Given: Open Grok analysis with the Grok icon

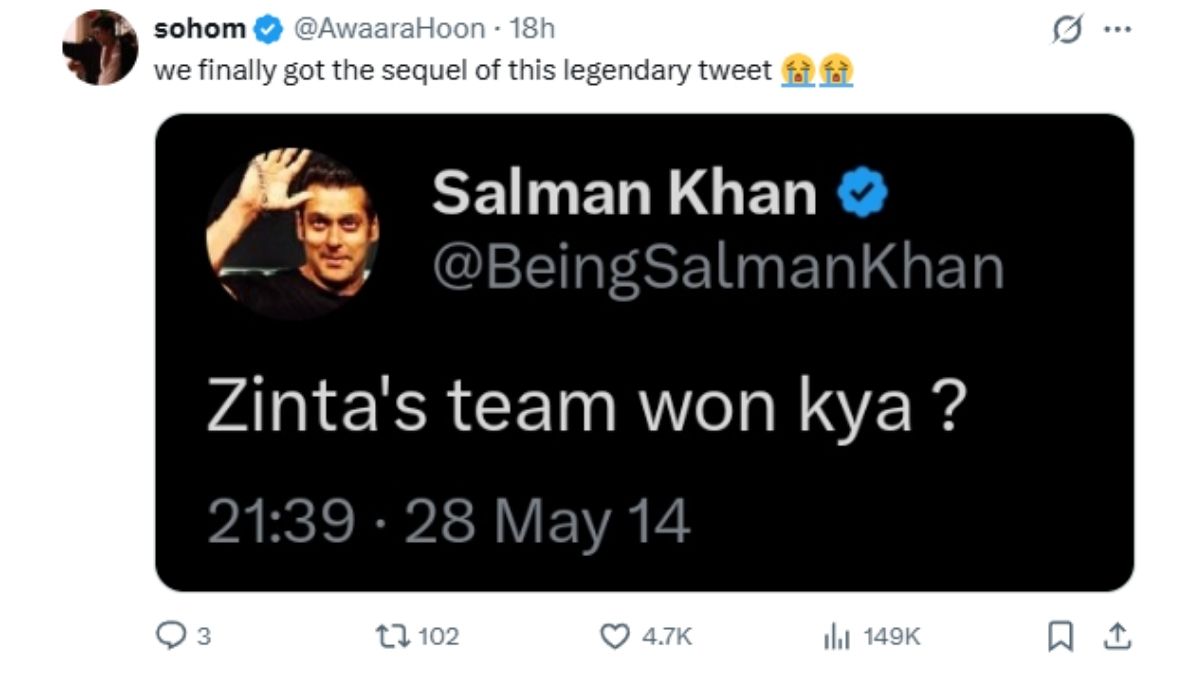Looking at the screenshot, I should click(1068, 30).
